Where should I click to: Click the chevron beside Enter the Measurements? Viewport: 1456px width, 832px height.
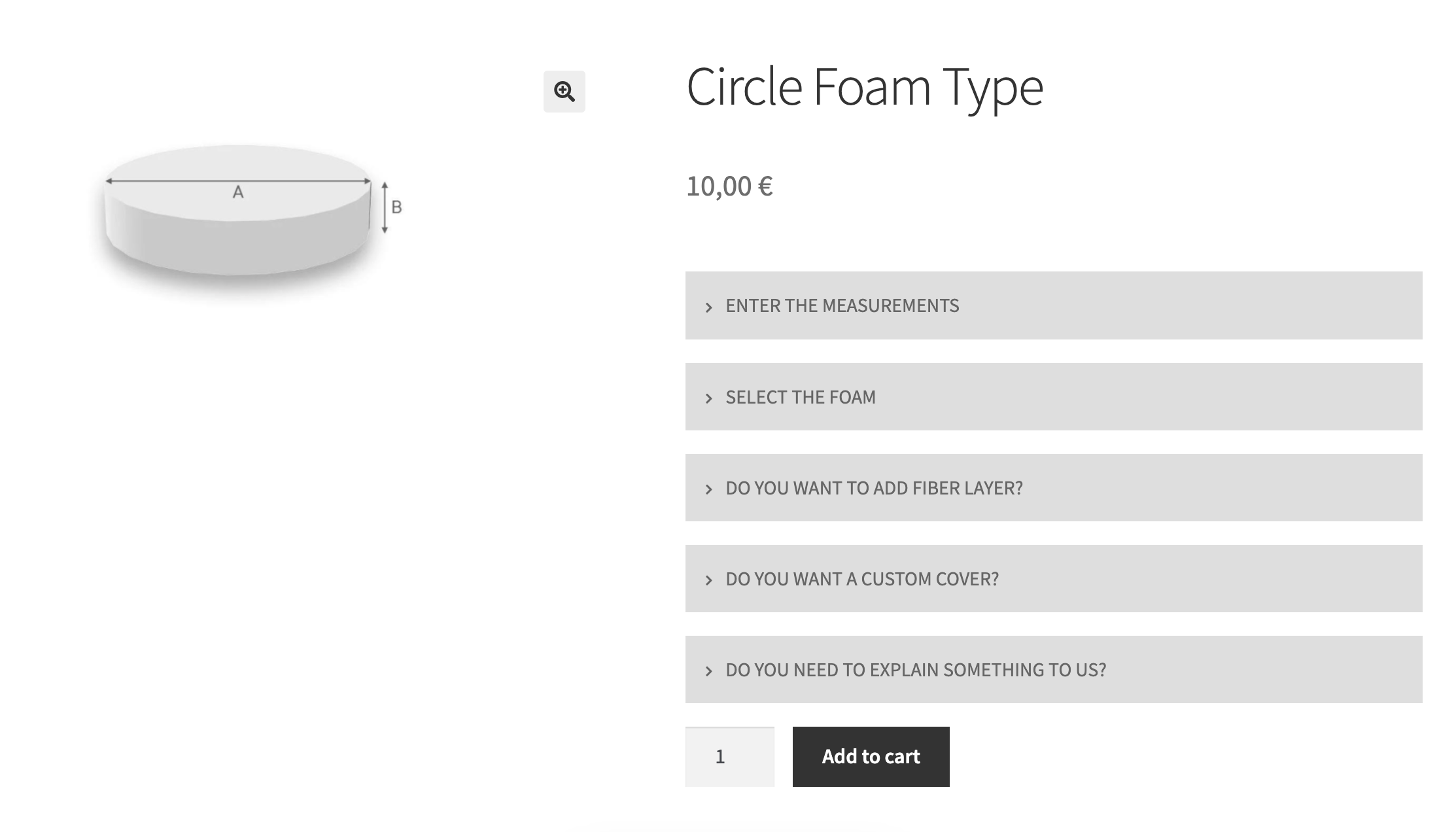click(x=708, y=307)
